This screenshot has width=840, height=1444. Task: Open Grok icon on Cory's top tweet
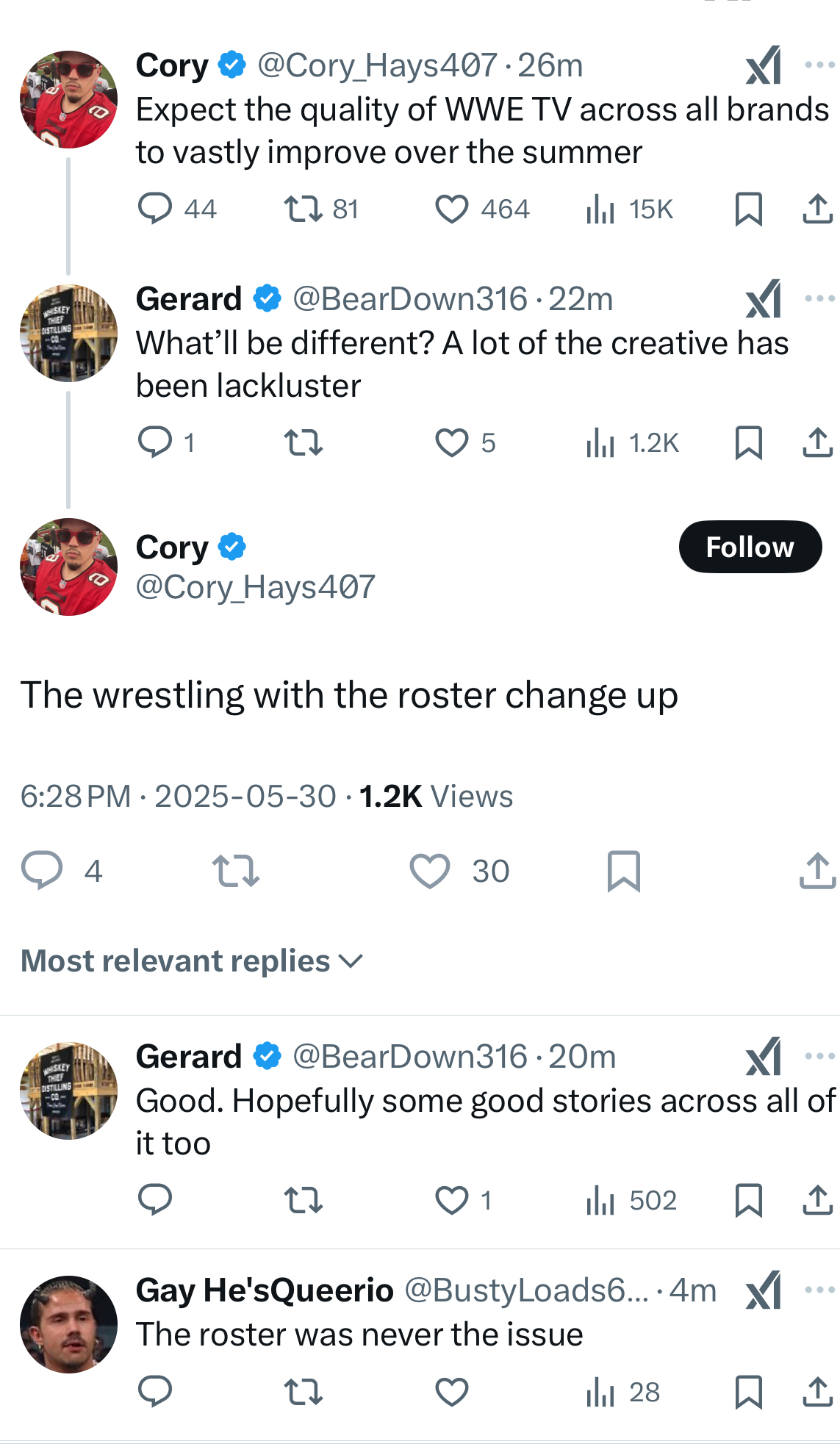tap(764, 66)
